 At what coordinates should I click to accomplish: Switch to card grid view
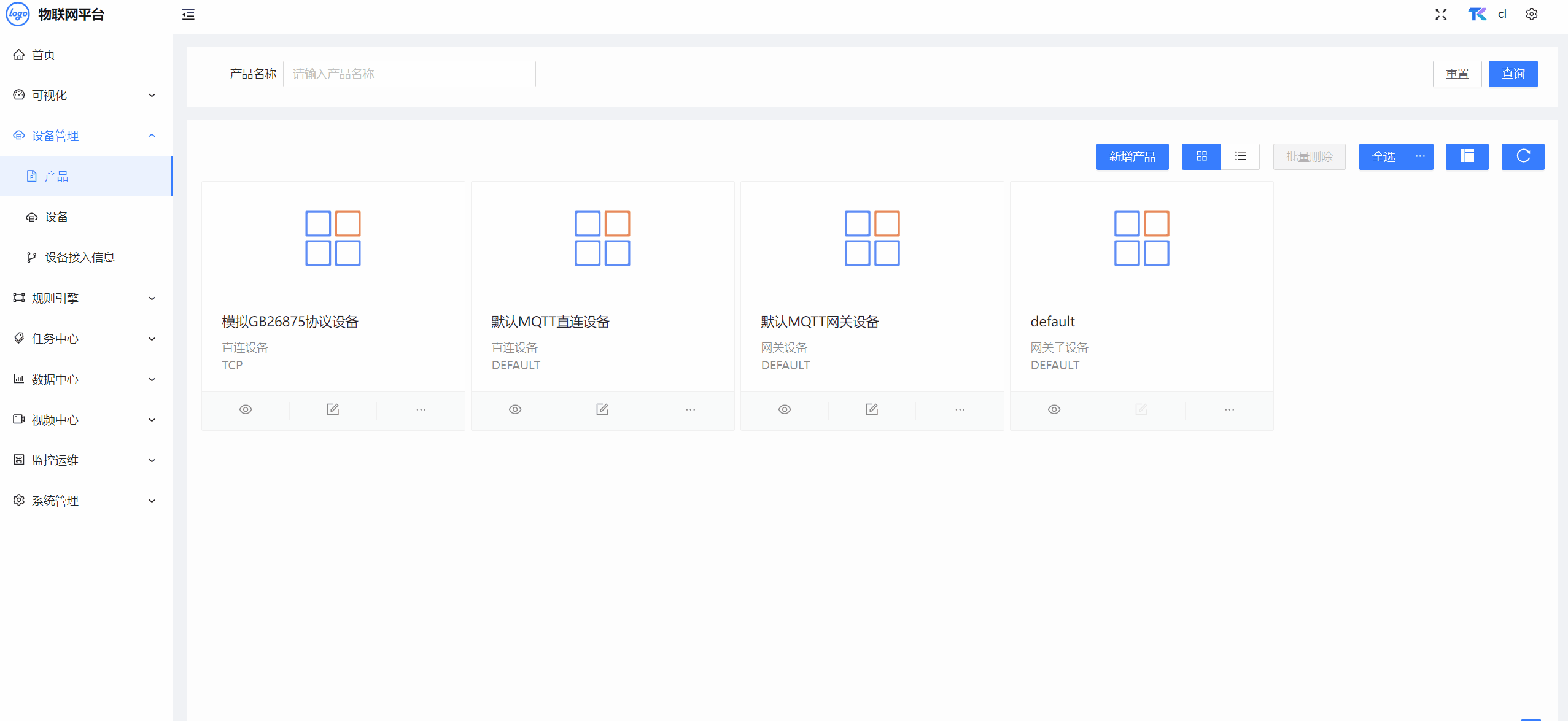pos(1201,156)
